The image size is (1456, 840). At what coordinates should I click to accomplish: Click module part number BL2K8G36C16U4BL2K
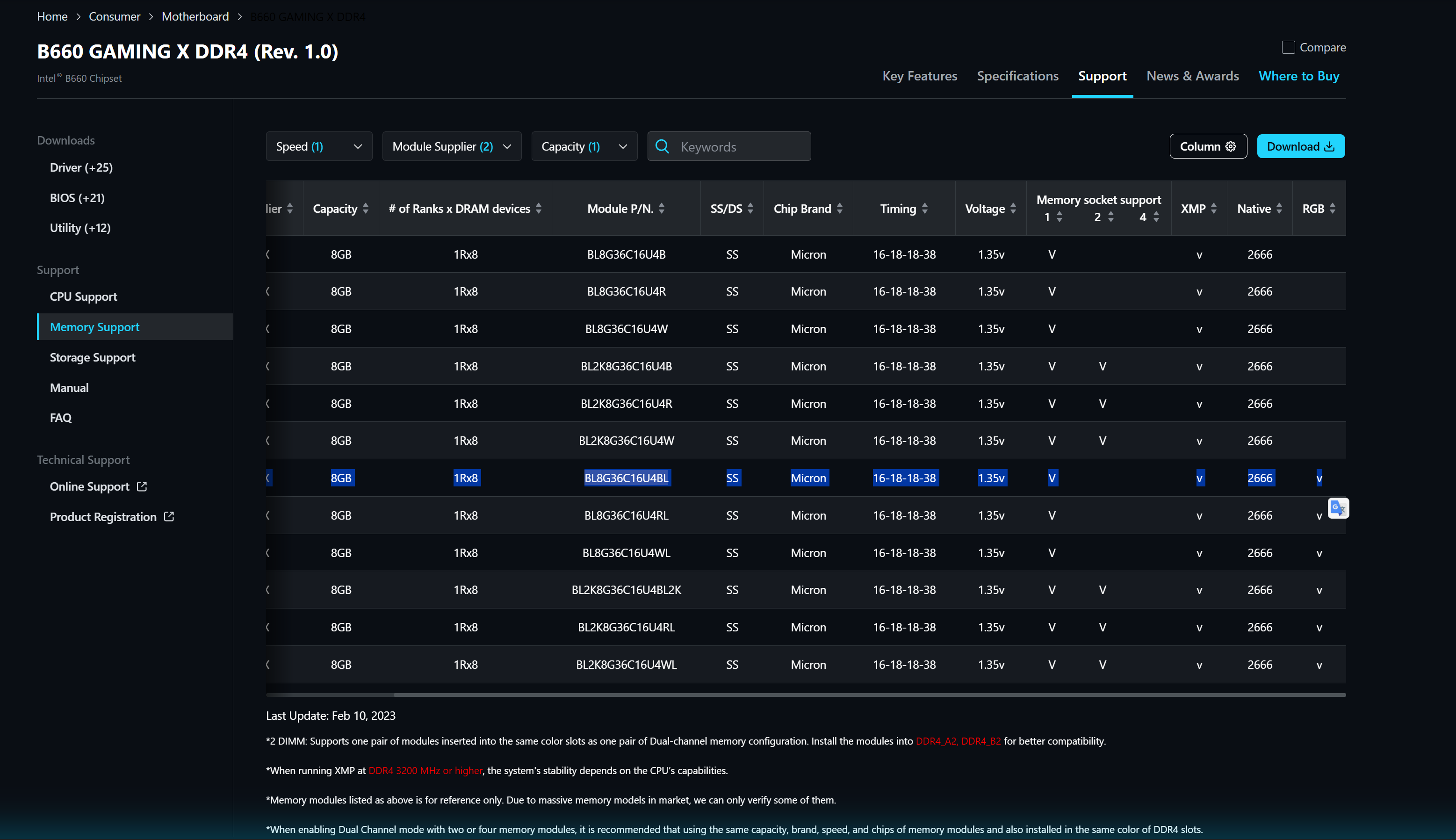[x=626, y=590]
